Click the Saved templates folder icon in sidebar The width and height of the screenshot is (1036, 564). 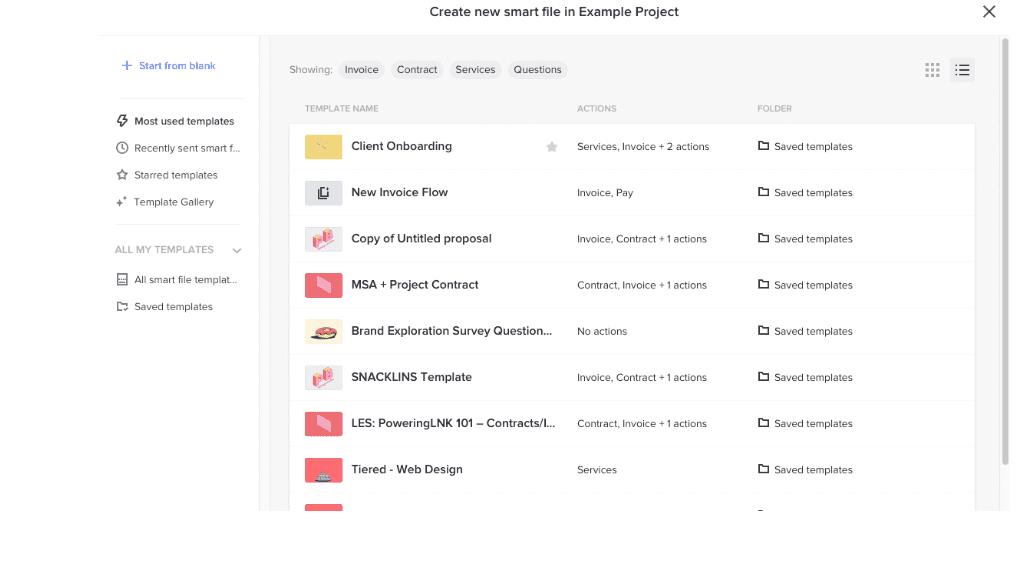click(122, 306)
